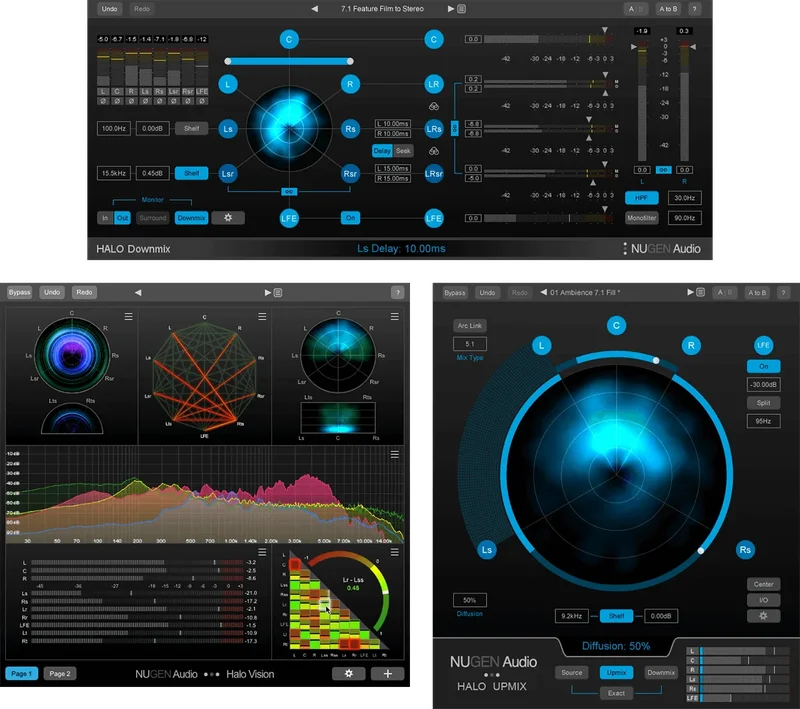Screen dimensions: 800x709
Task: Open menu of first surround scope panel
Action: 129,317
